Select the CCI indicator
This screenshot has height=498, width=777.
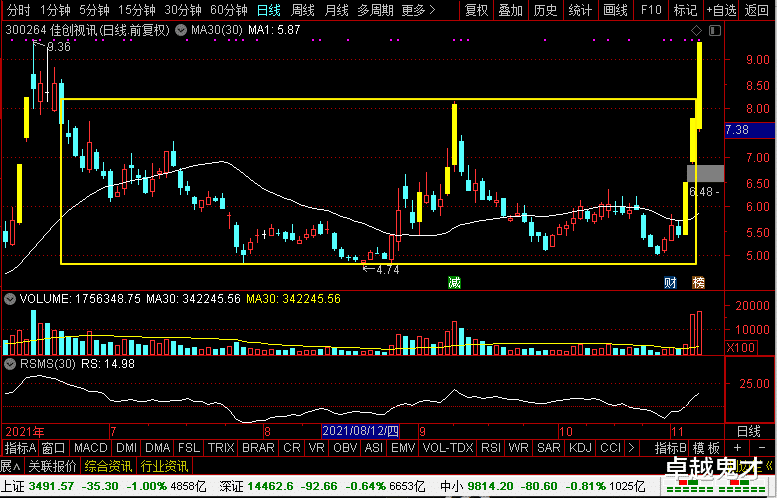[x=610, y=448]
